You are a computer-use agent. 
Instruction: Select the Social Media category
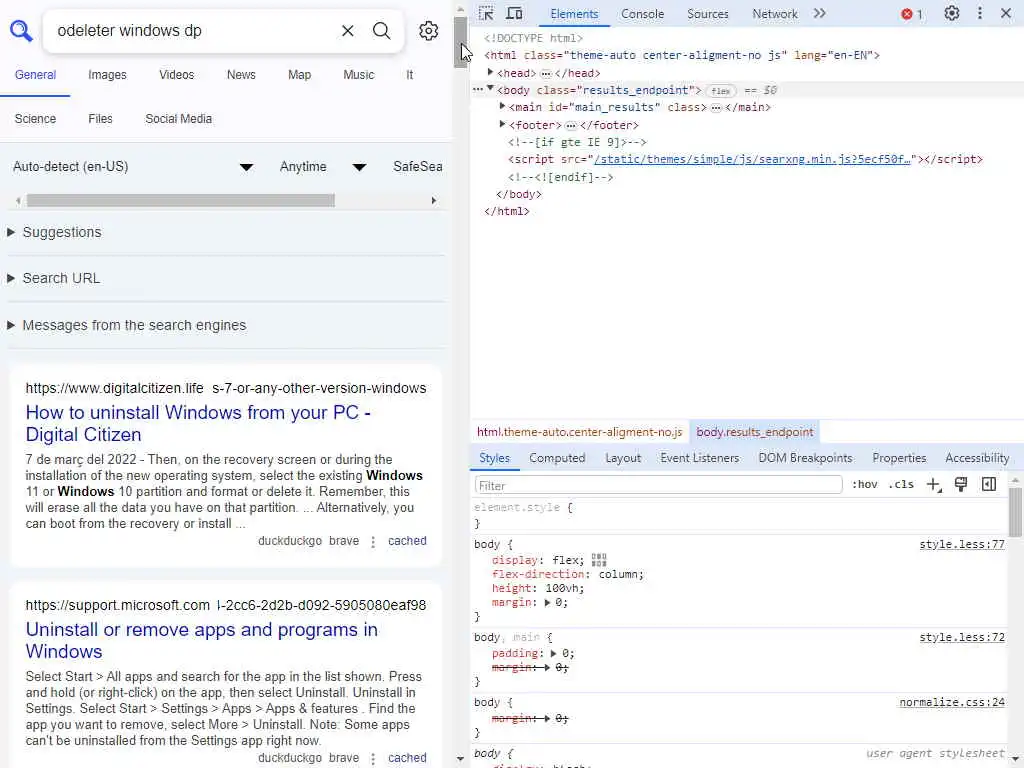178,119
